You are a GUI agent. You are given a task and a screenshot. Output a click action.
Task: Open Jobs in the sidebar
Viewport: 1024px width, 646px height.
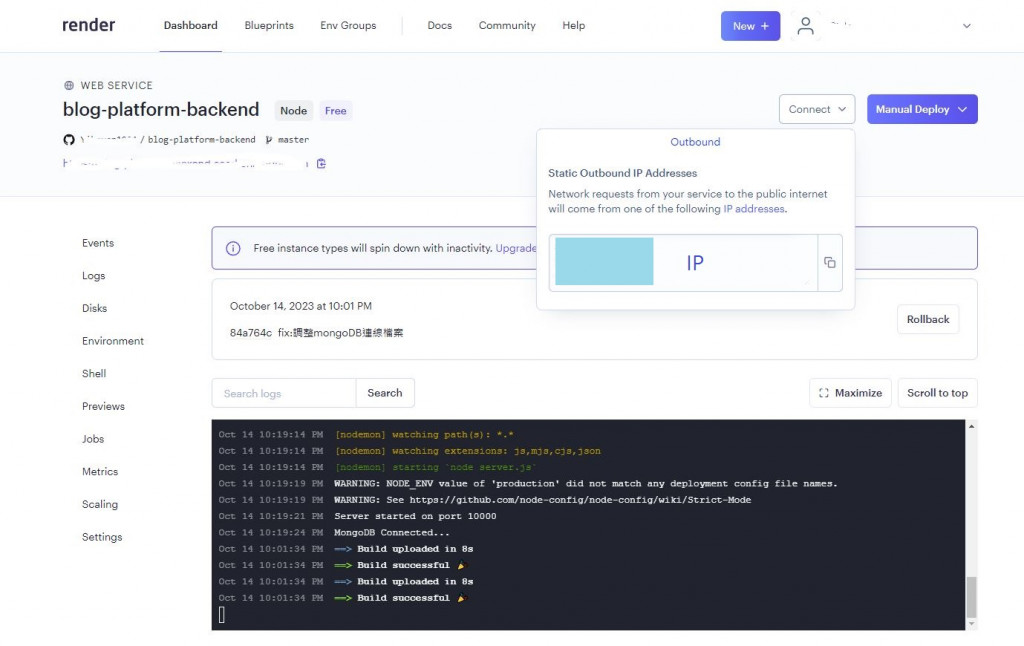point(93,439)
